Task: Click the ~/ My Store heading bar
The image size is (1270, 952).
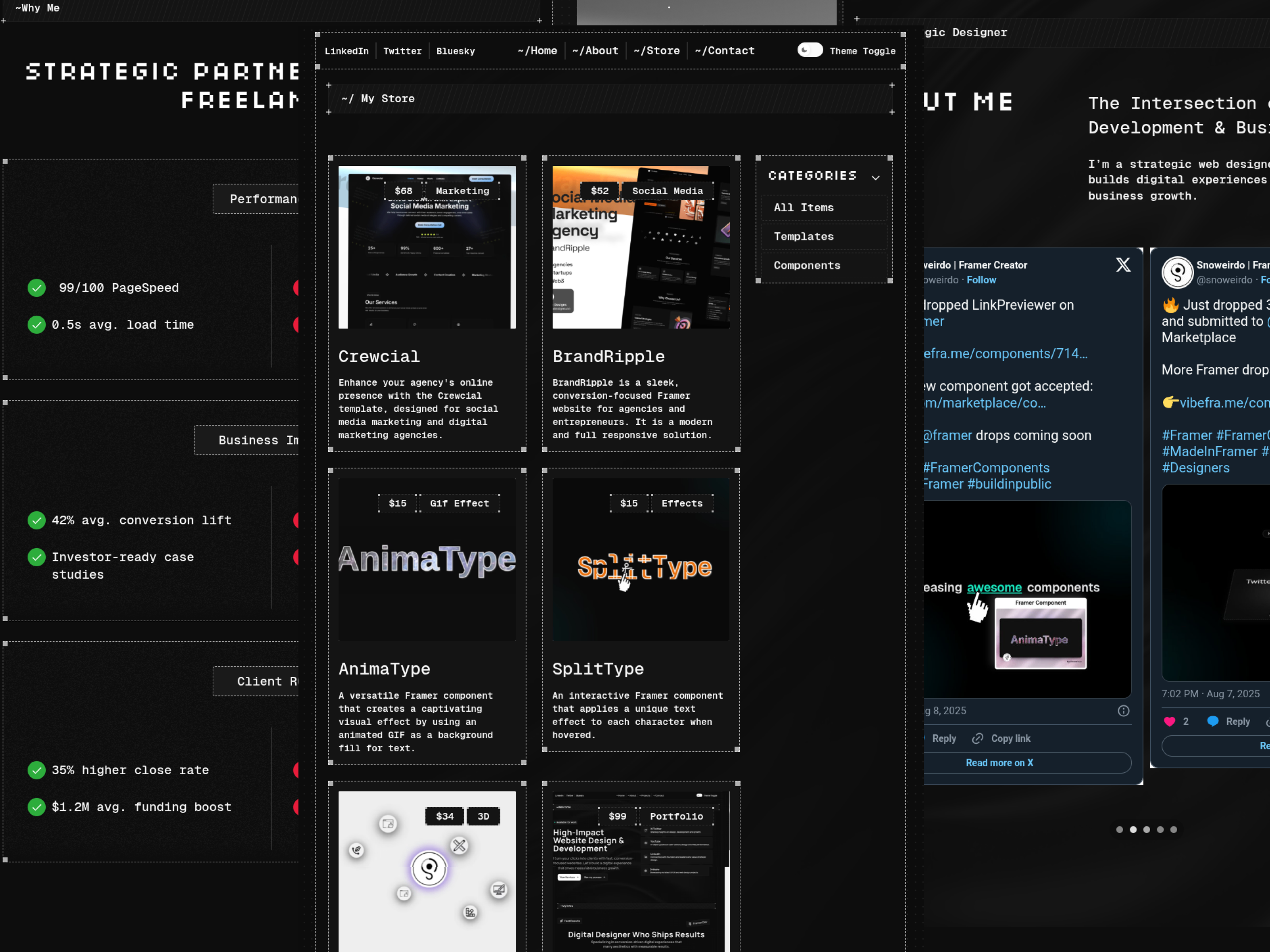Action: pyautogui.click(x=610, y=99)
